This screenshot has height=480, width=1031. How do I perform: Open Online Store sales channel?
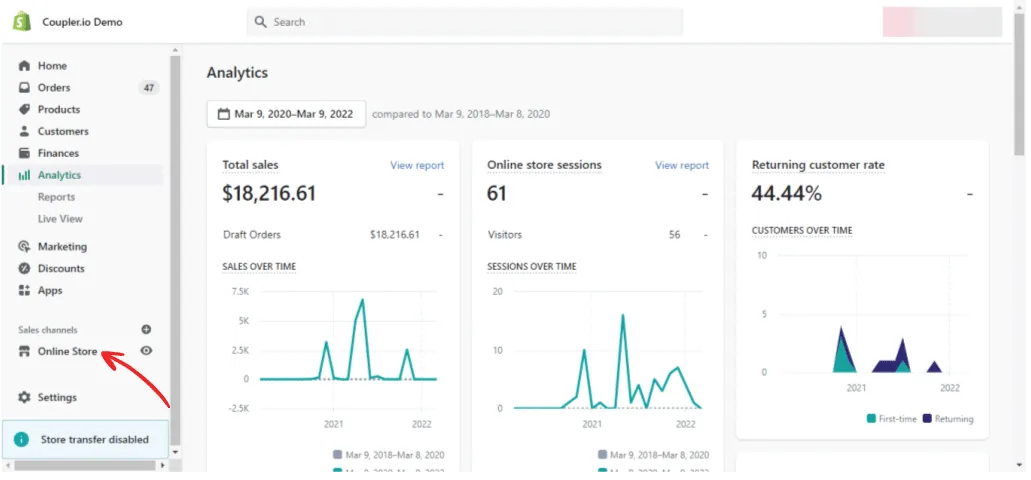click(67, 351)
